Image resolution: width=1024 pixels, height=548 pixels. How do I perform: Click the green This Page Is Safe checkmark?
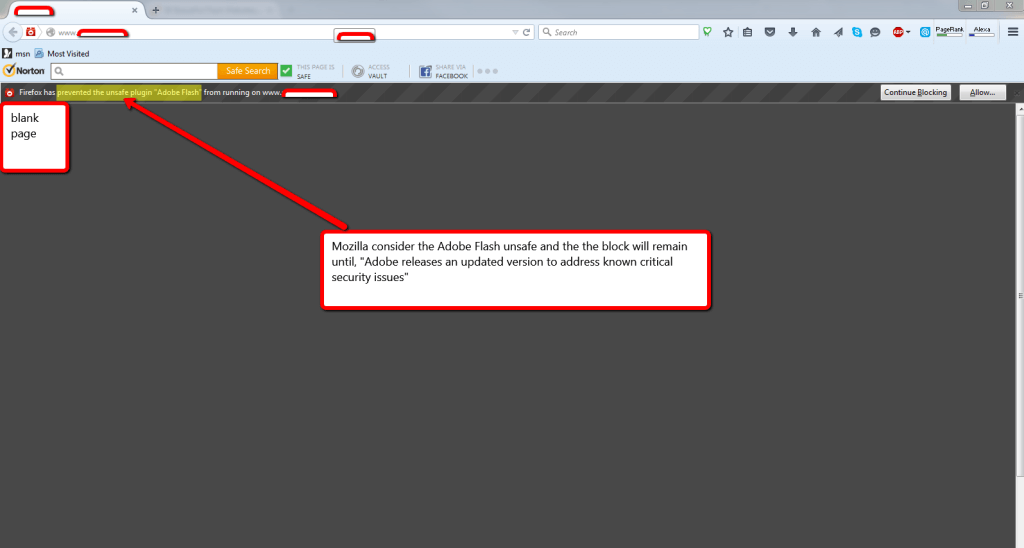click(x=287, y=71)
